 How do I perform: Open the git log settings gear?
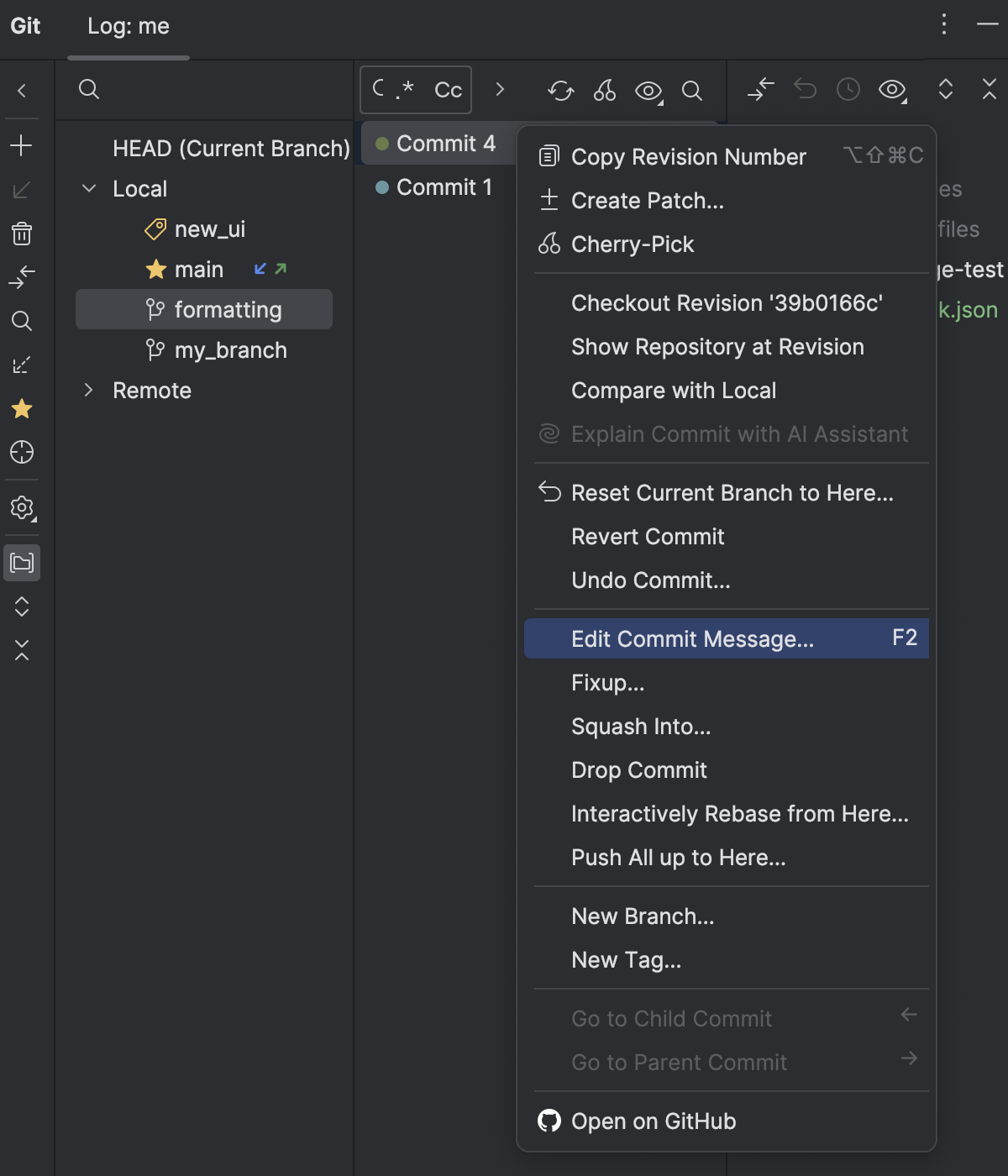pos(22,508)
